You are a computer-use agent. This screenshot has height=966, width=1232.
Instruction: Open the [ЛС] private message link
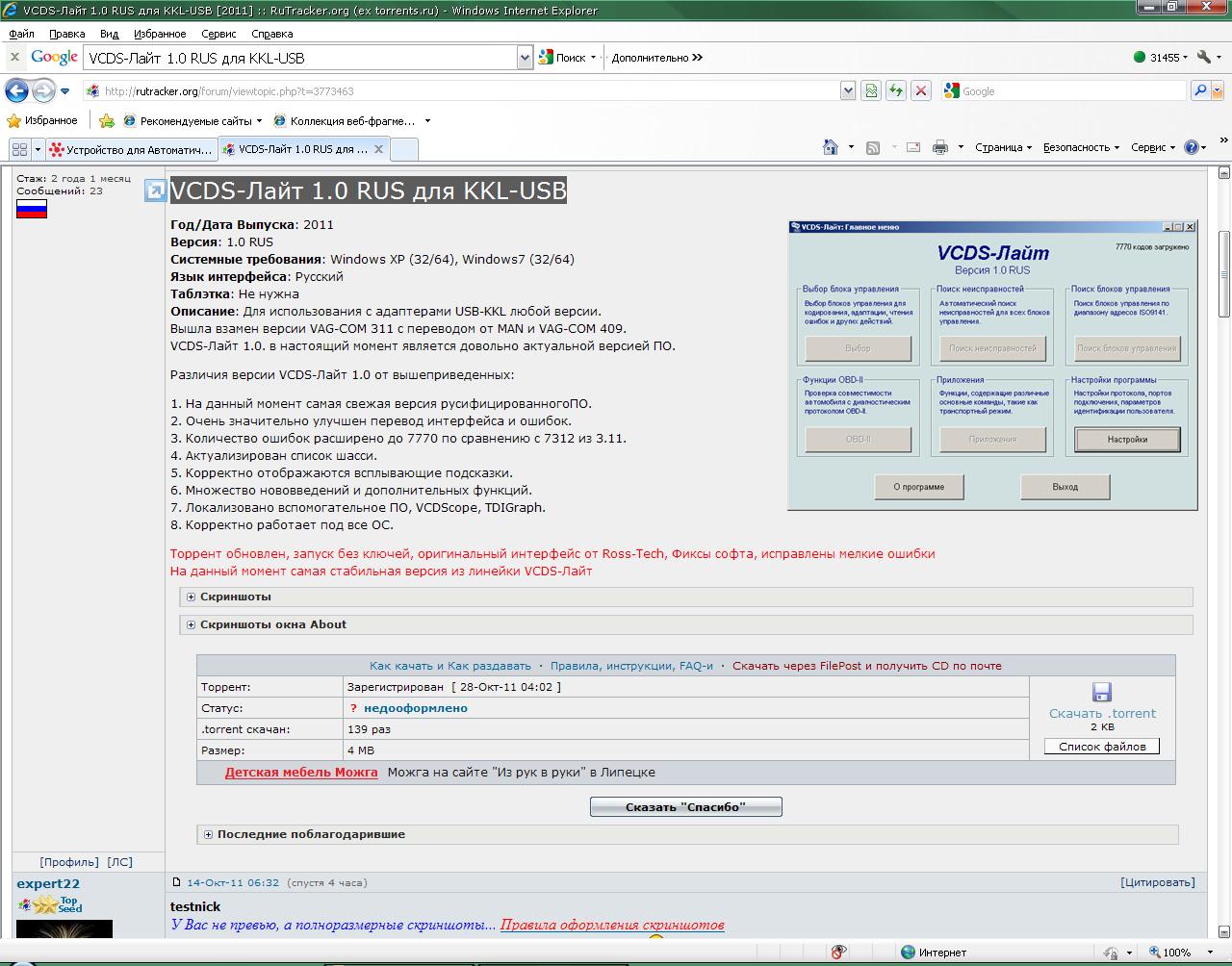click(119, 862)
